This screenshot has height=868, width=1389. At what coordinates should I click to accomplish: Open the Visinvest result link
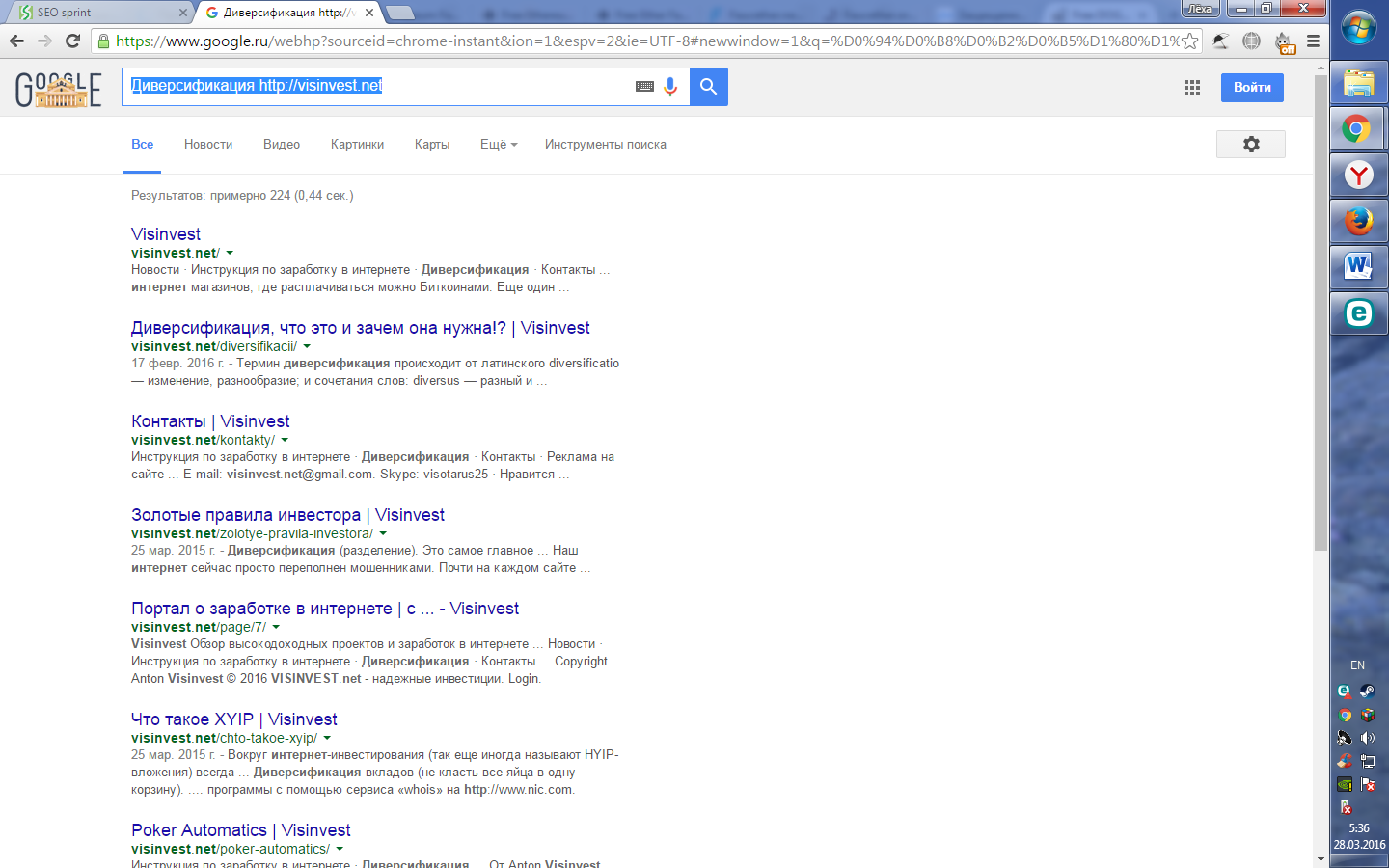pyautogui.click(x=166, y=234)
